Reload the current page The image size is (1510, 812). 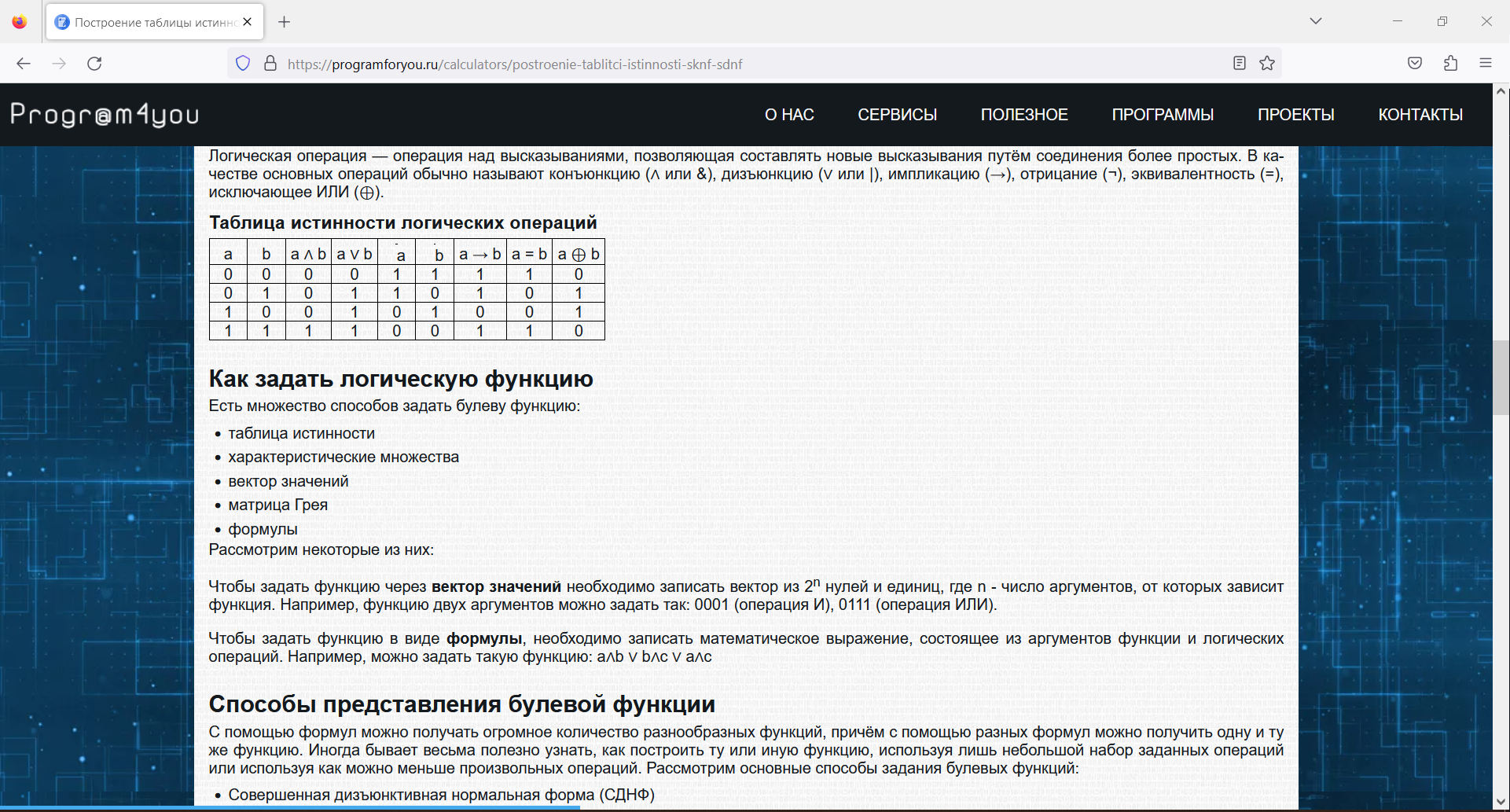pyautogui.click(x=95, y=64)
